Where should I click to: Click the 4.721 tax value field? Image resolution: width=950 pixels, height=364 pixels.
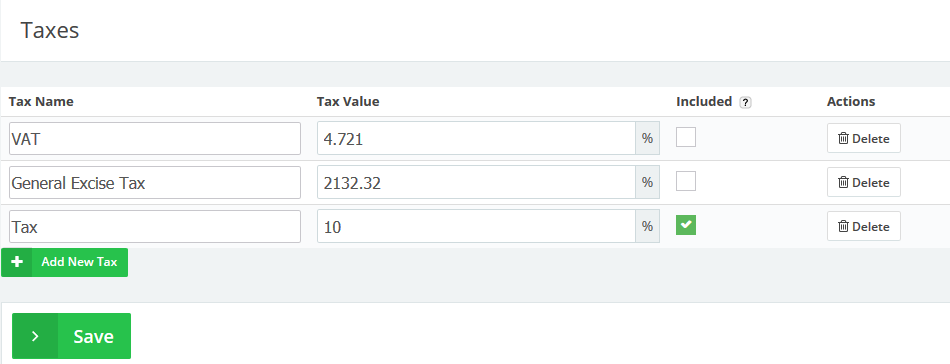click(x=476, y=139)
